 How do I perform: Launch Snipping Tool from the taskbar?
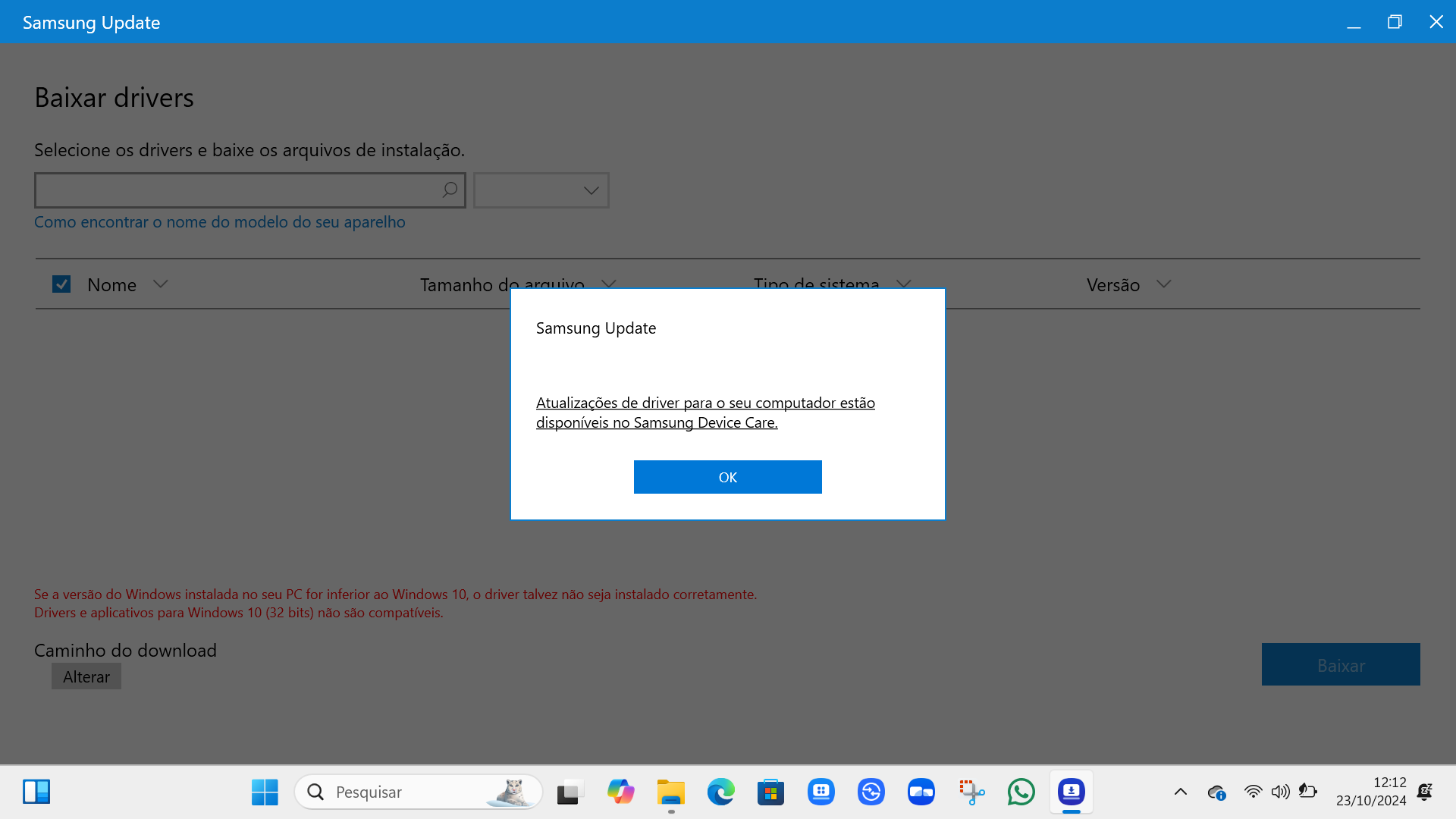[x=971, y=792]
